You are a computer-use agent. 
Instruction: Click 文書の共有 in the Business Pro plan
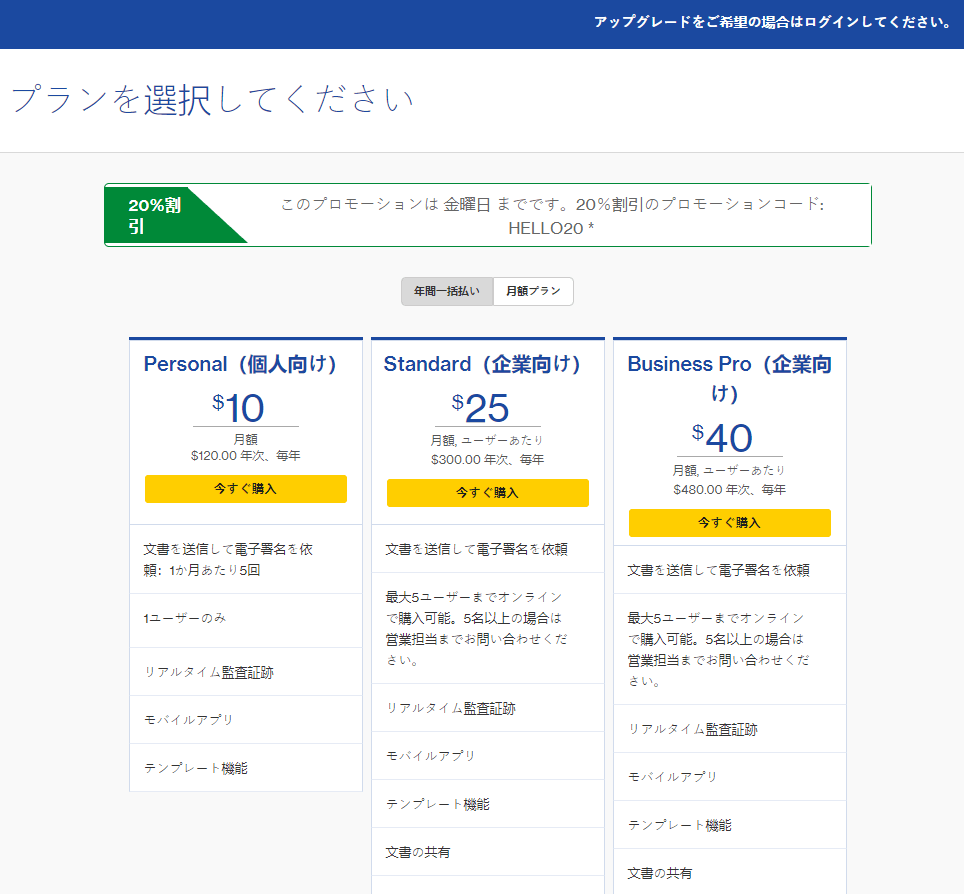[x=660, y=874]
